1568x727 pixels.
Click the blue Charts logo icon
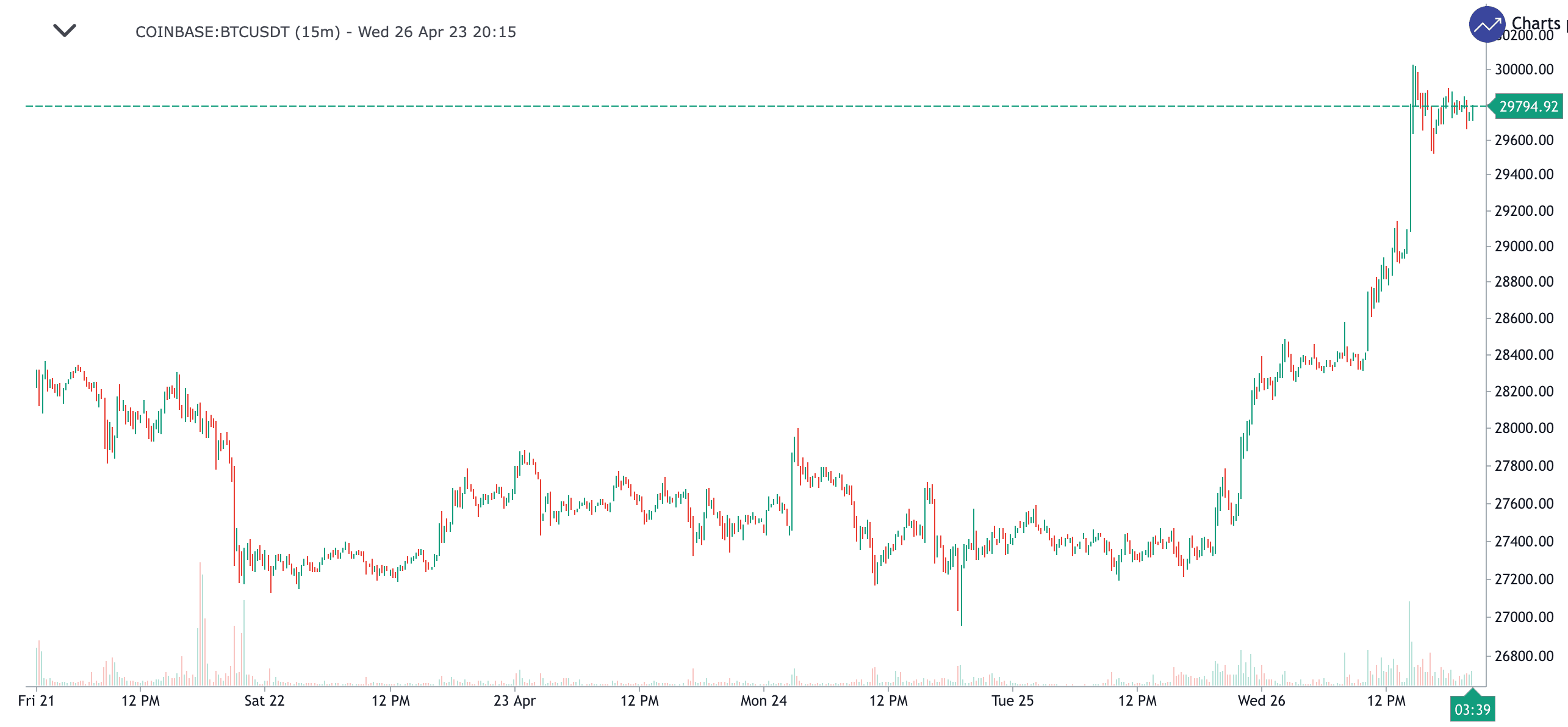pyautogui.click(x=1486, y=25)
